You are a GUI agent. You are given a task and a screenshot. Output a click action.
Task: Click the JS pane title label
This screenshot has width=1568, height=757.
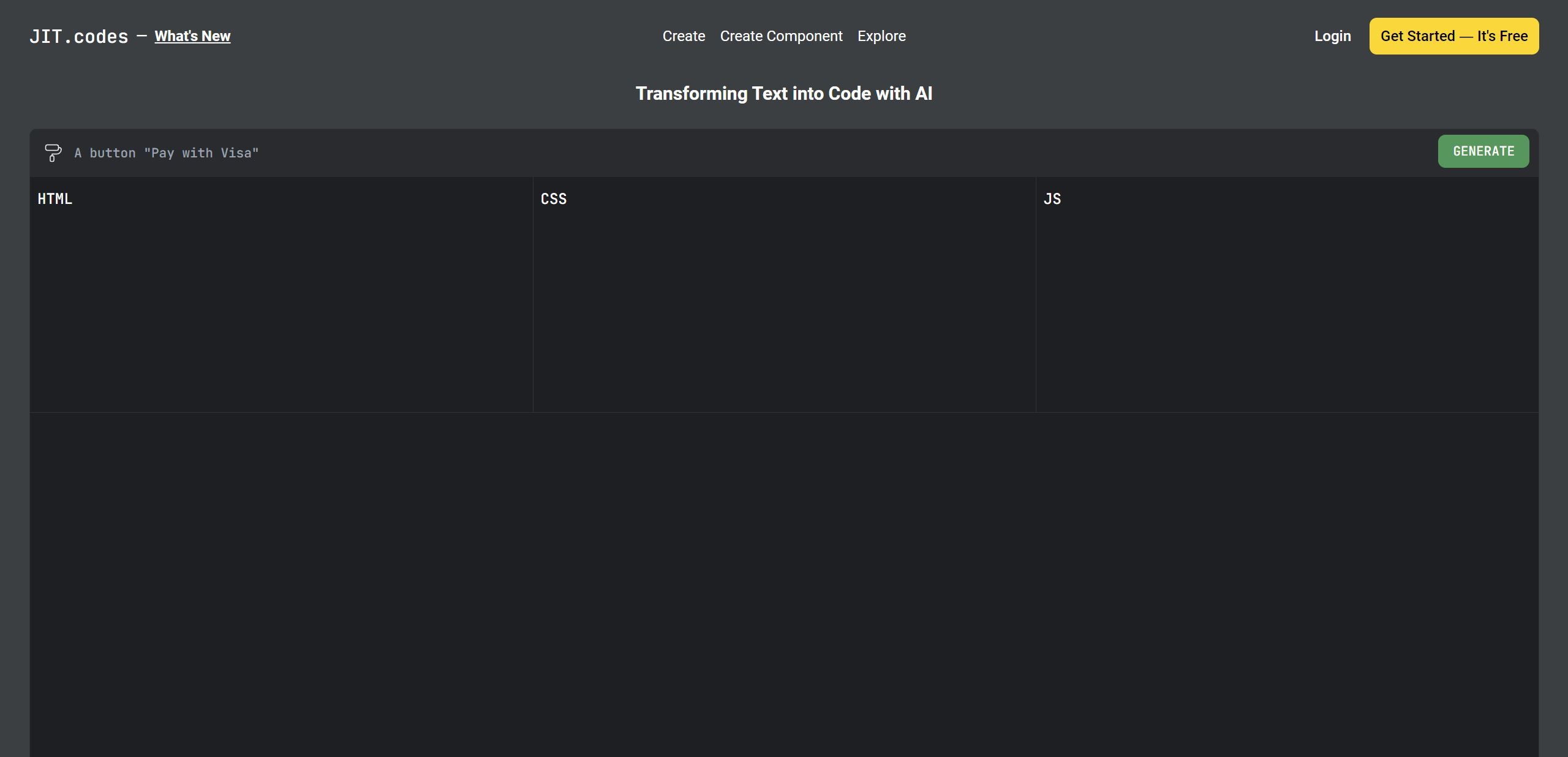[1052, 199]
